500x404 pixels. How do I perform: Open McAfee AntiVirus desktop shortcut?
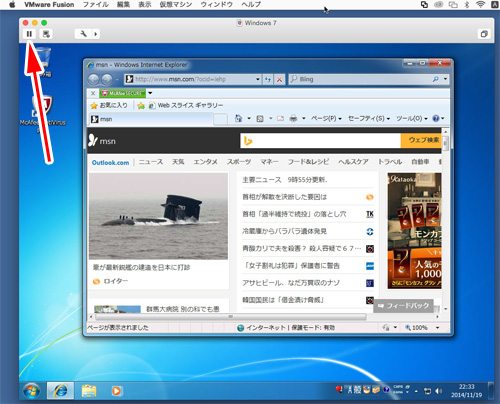click(x=42, y=113)
